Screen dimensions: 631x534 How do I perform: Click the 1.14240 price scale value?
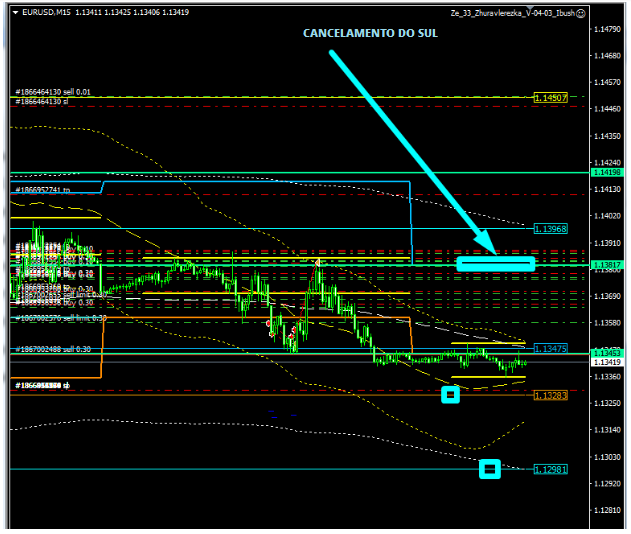pyautogui.click(x=607, y=163)
